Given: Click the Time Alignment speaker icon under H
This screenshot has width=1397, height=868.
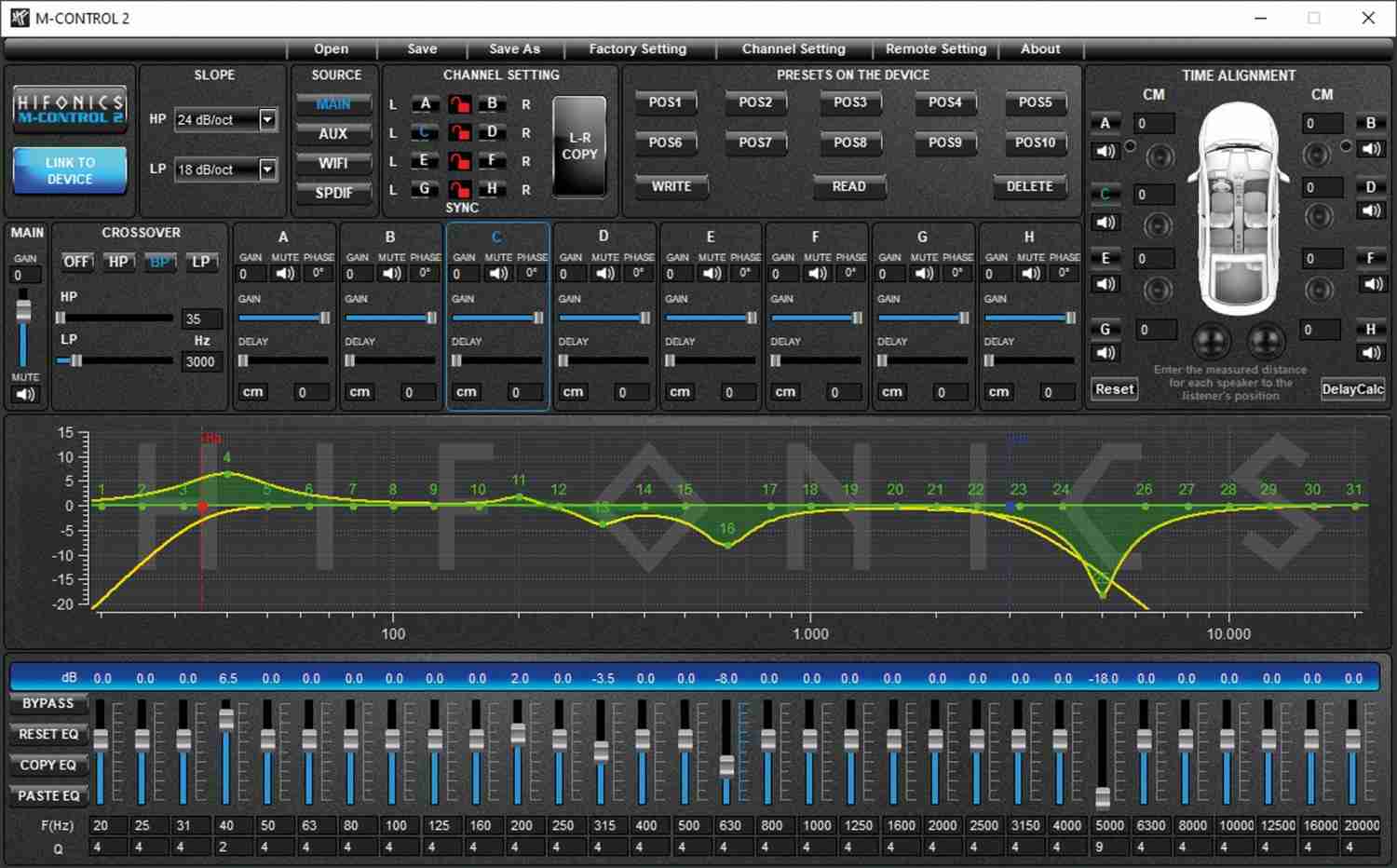Looking at the screenshot, I should pyautogui.click(x=1371, y=353).
